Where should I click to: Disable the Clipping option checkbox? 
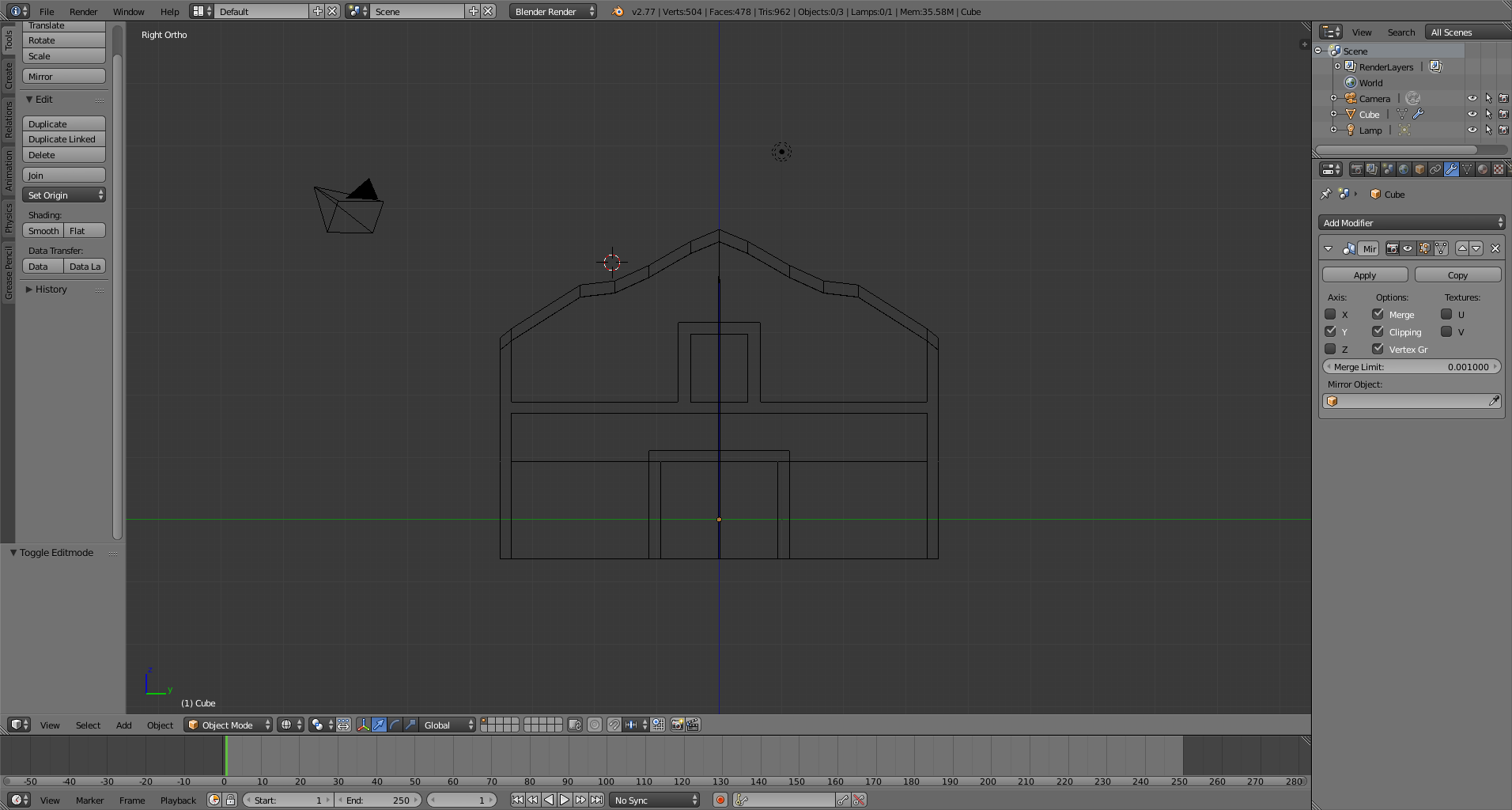[1378, 332]
